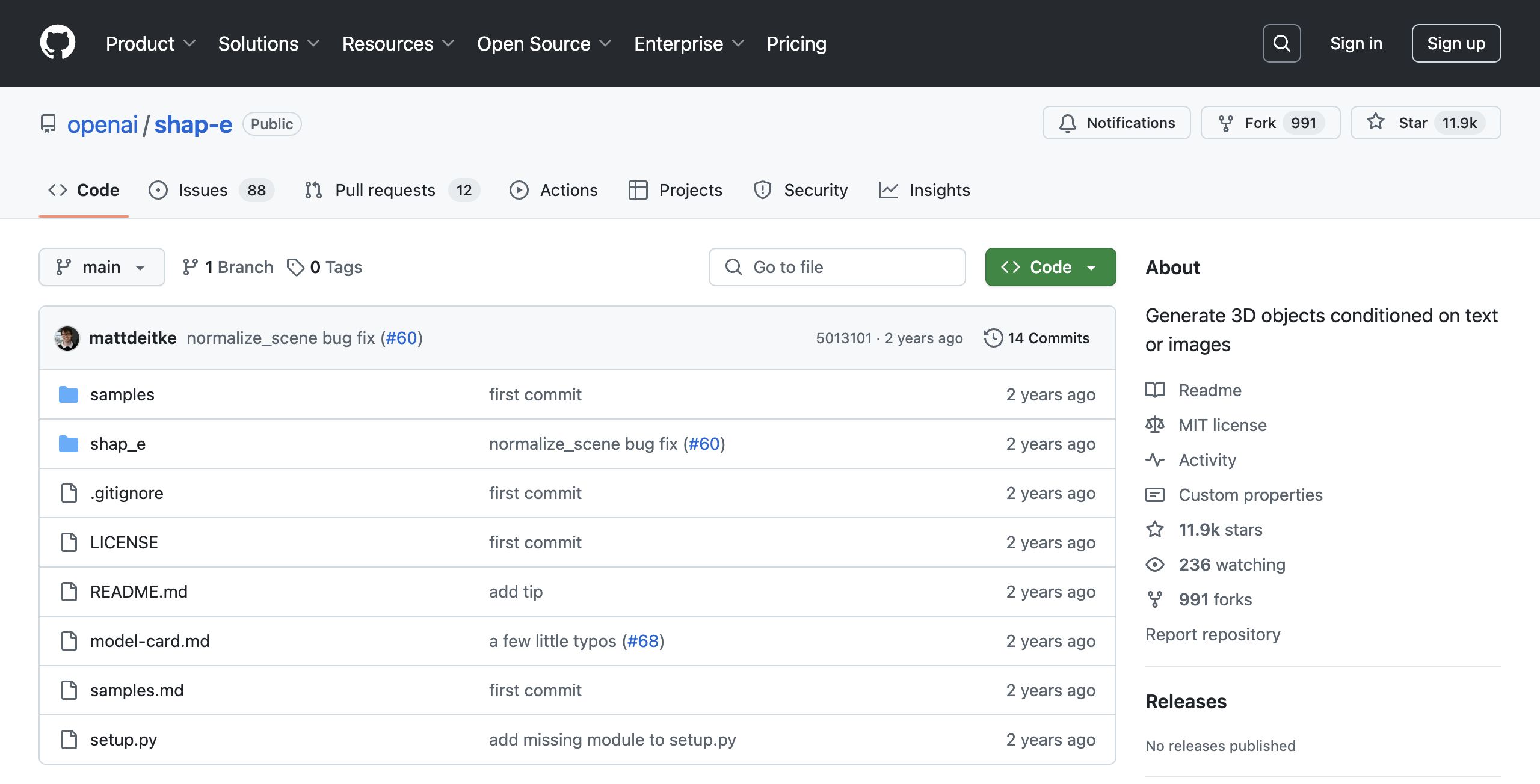Image resolution: width=1540 pixels, height=784 pixels.
Task: Click the Star icon in Star button
Action: click(x=1376, y=122)
